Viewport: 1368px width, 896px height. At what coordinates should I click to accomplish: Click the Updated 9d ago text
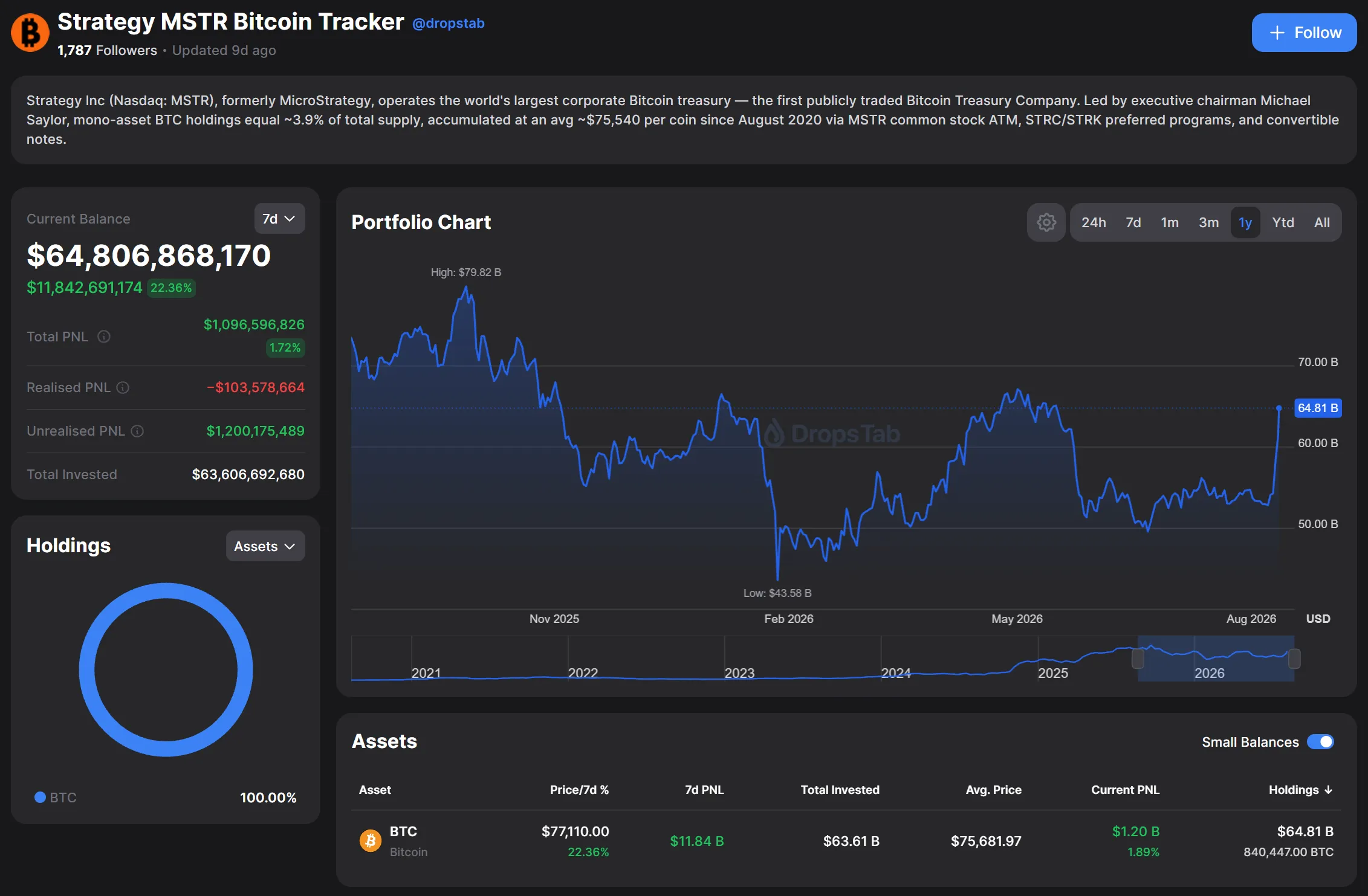(224, 50)
